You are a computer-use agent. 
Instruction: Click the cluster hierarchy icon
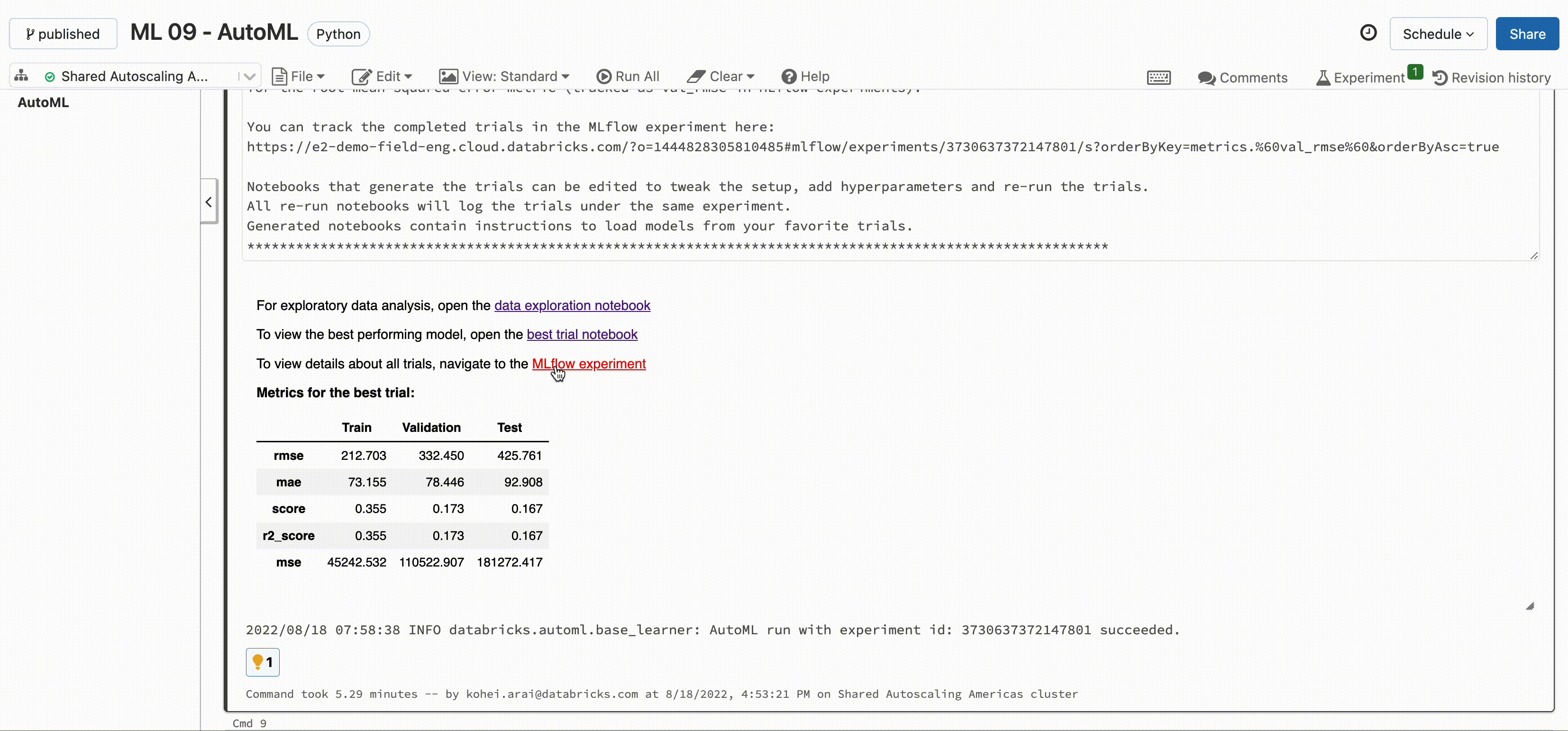(x=21, y=75)
